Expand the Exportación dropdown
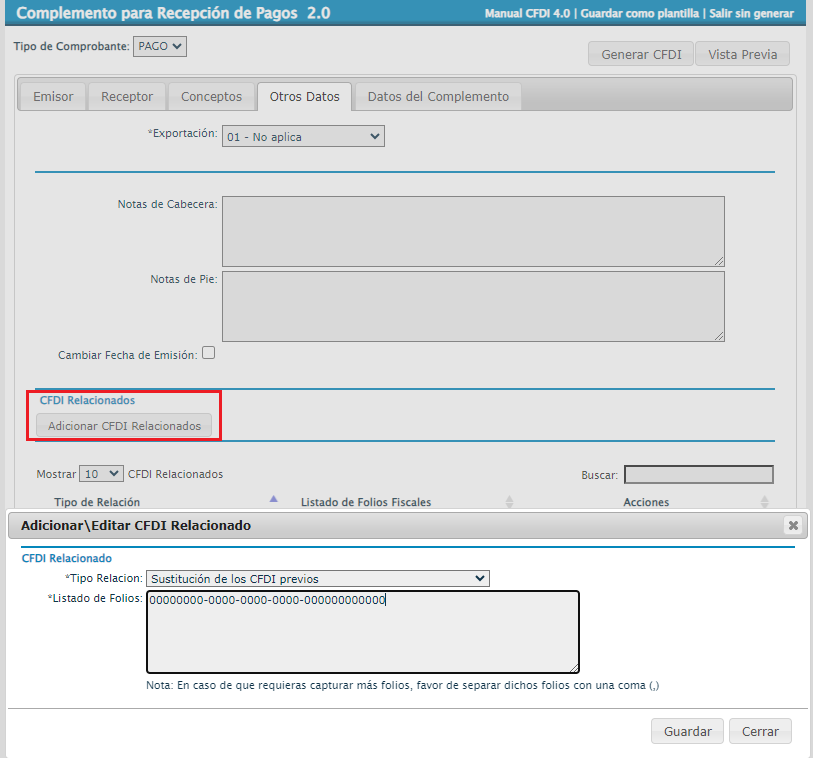 tap(303, 136)
